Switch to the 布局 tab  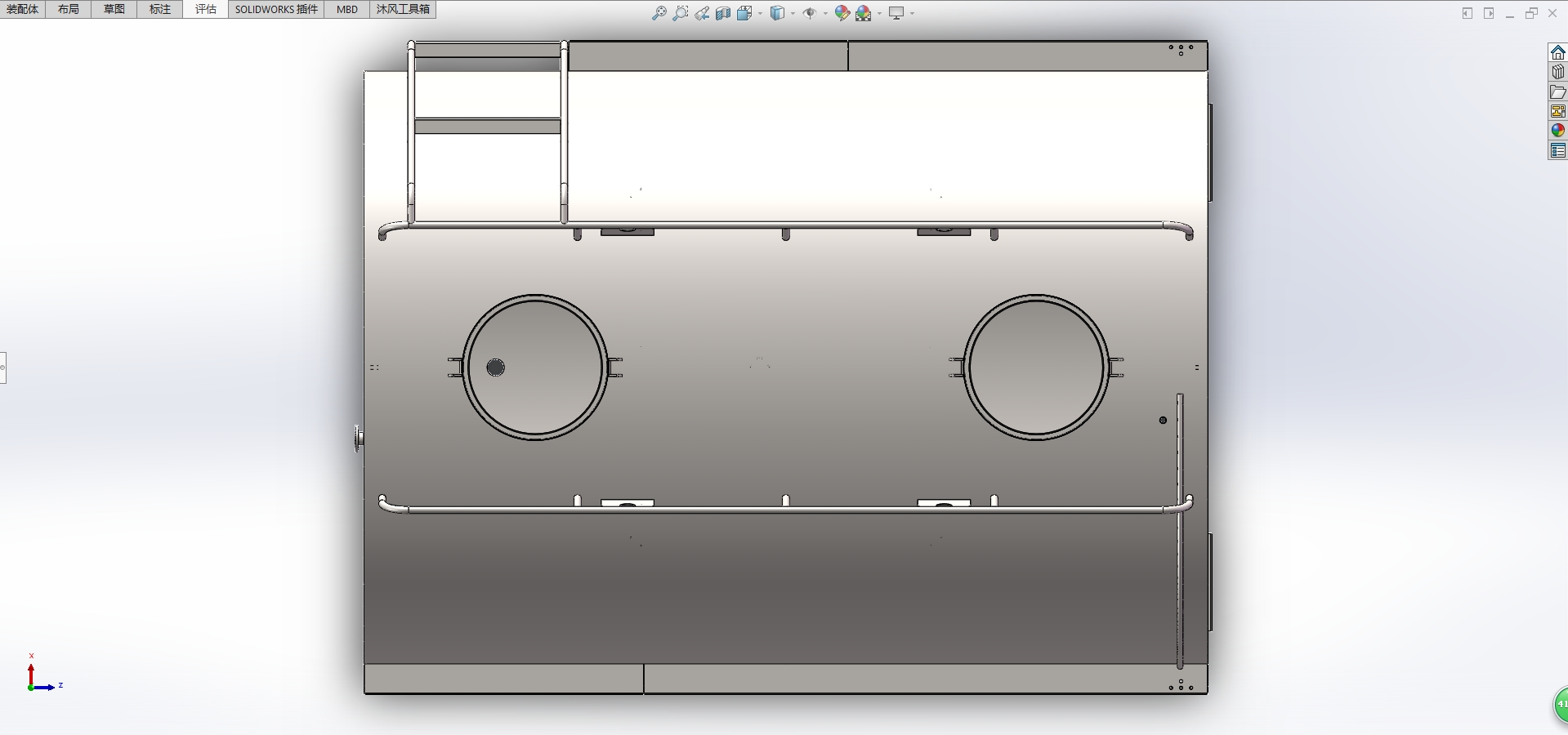[69, 9]
